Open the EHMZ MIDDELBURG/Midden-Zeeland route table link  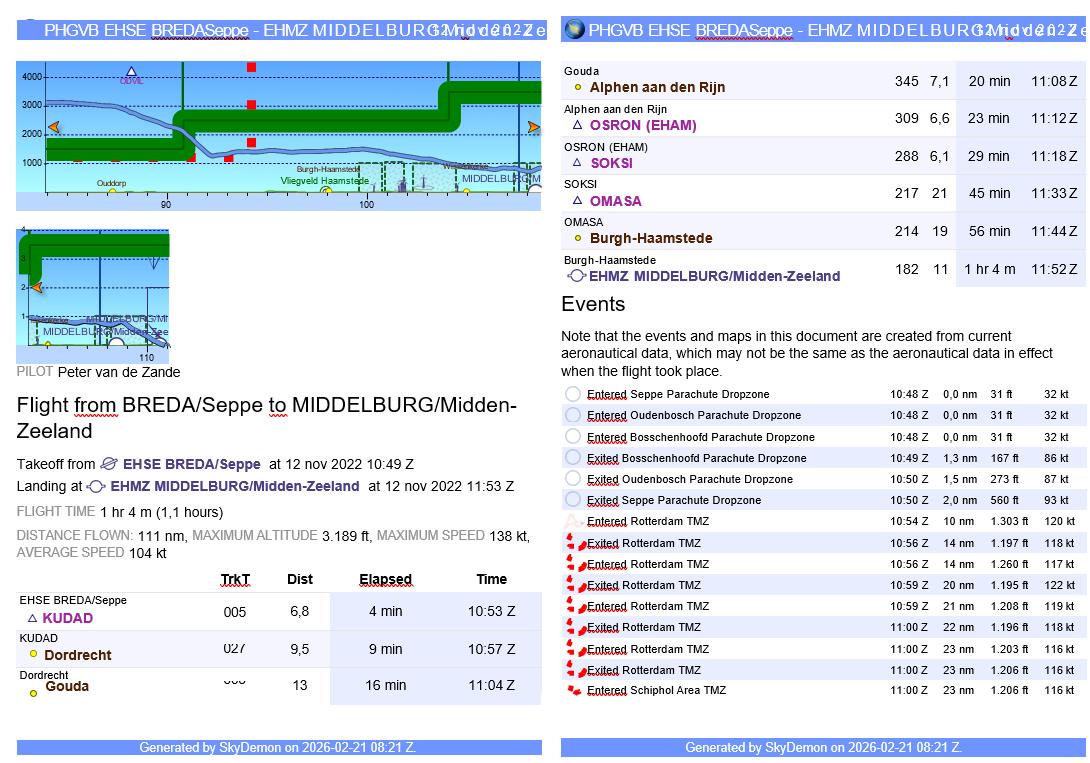[x=715, y=276]
